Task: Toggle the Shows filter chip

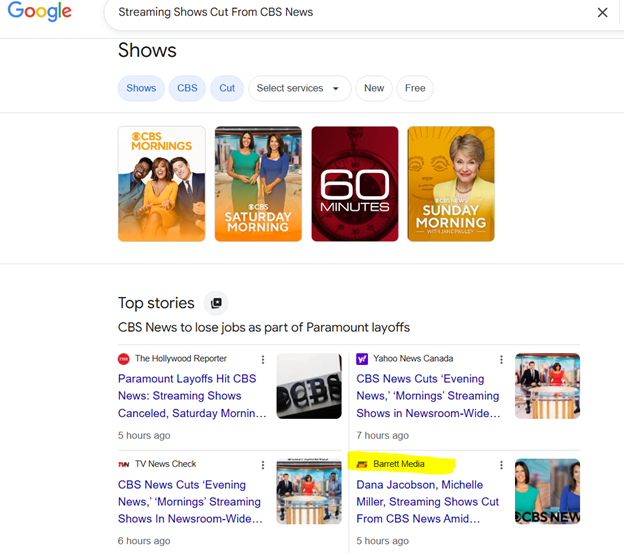Action: coord(141,88)
